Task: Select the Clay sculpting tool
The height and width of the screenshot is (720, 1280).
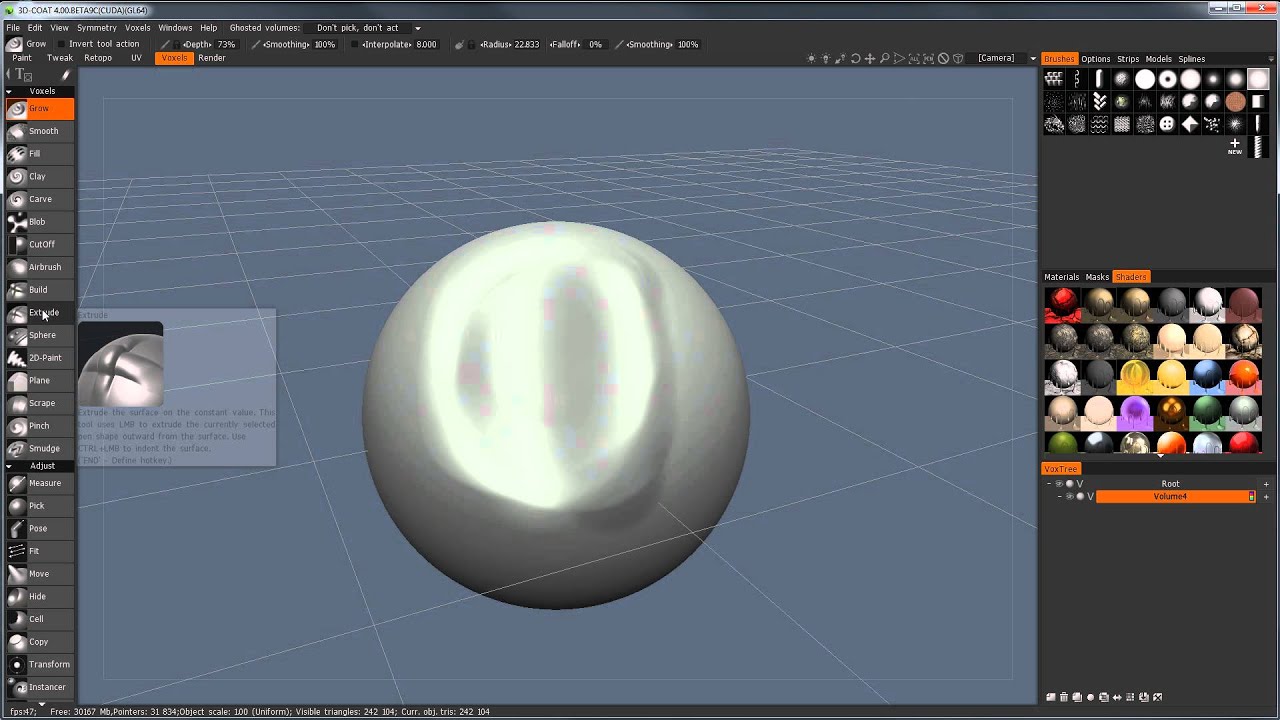Action: point(38,176)
